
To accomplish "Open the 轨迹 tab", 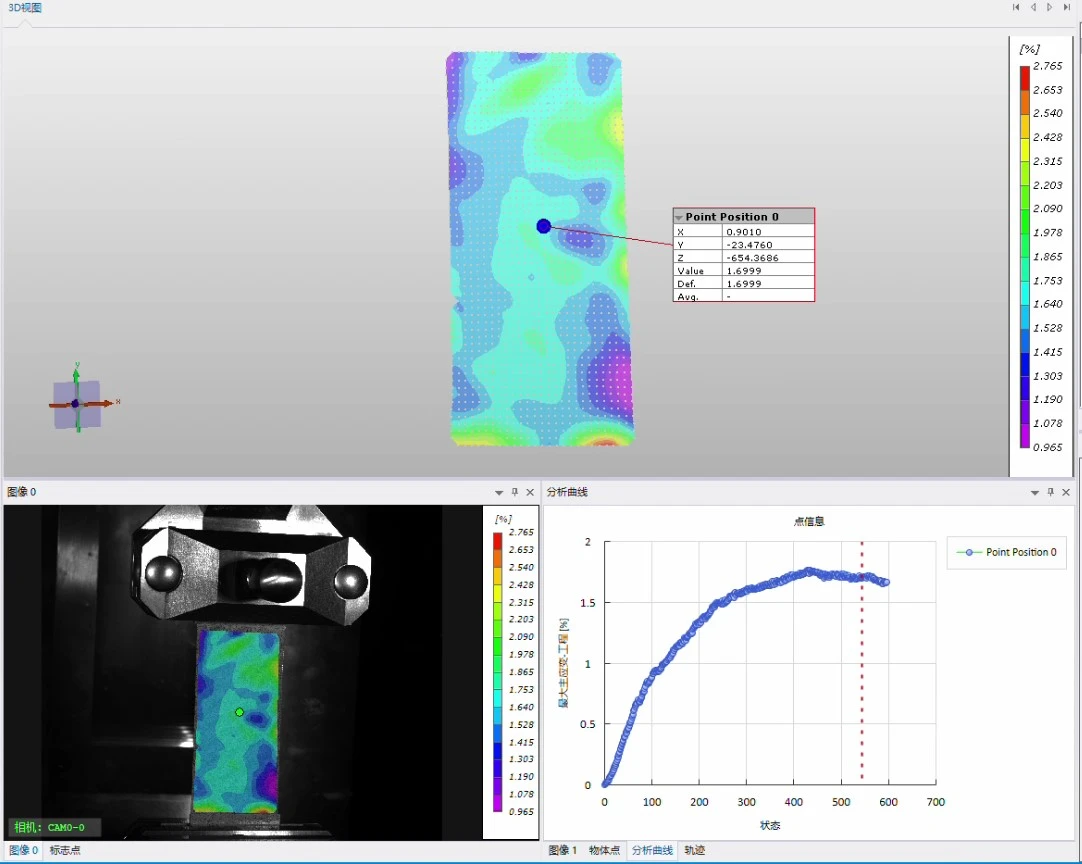I will click(x=694, y=850).
